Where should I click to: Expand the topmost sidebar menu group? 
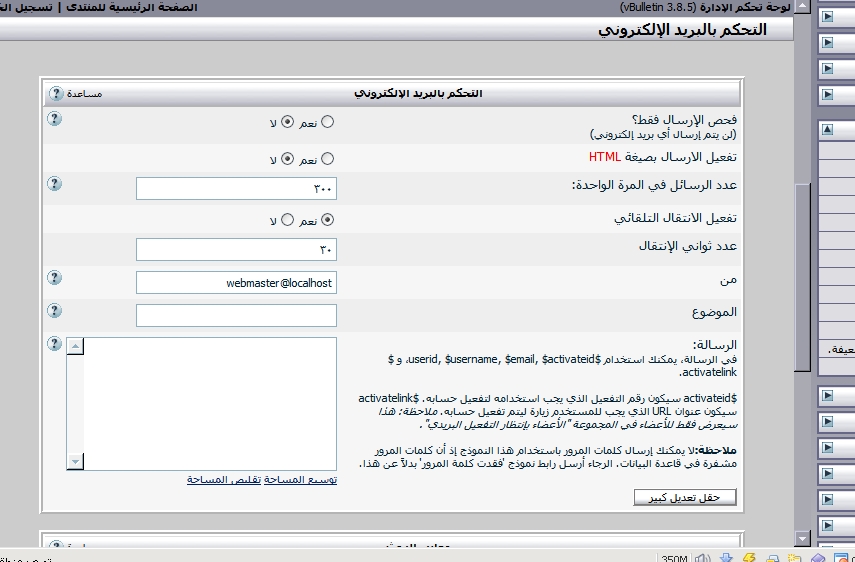[827, 17]
